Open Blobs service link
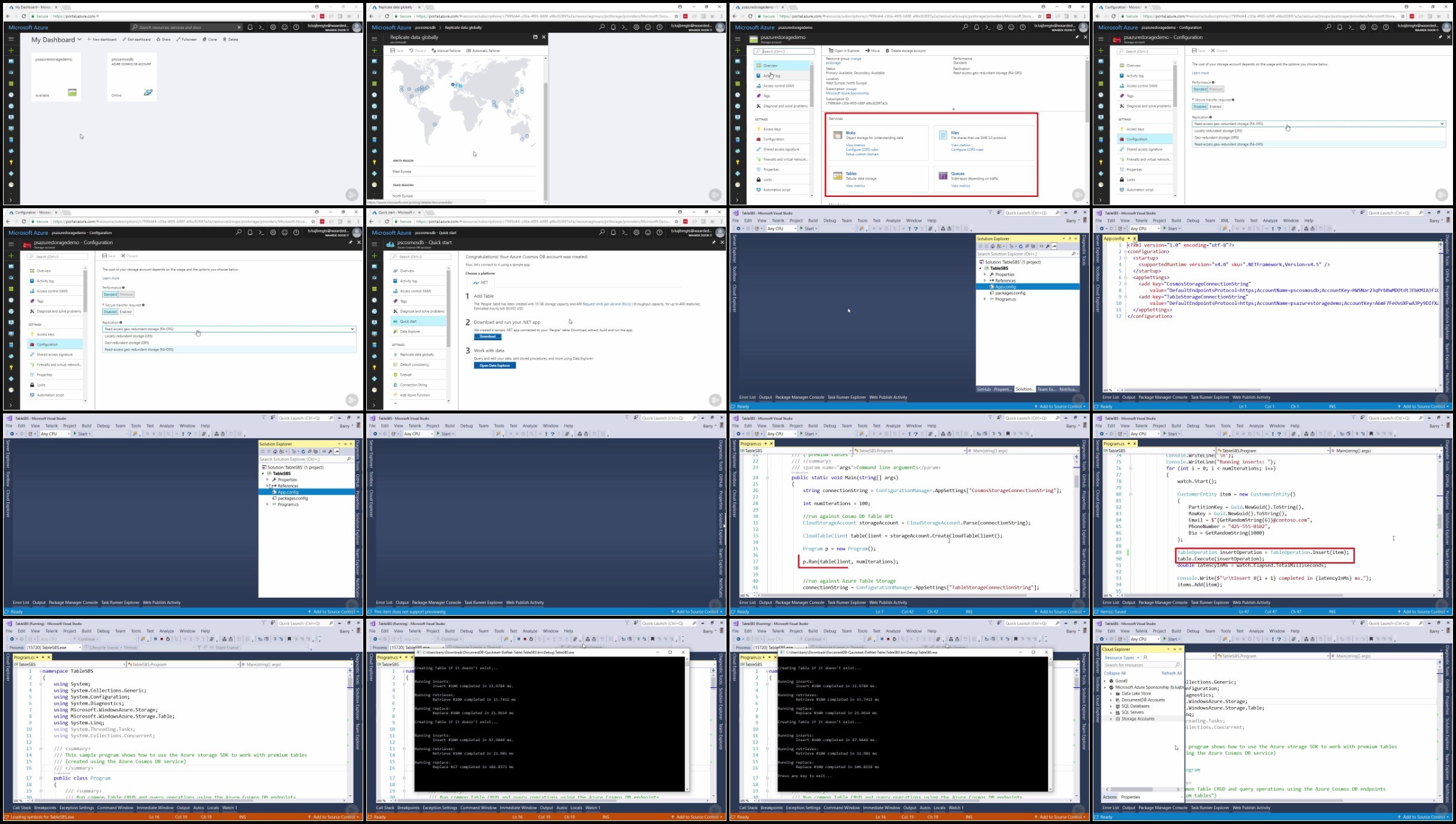This screenshot has height=824, width=1456. click(x=851, y=133)
